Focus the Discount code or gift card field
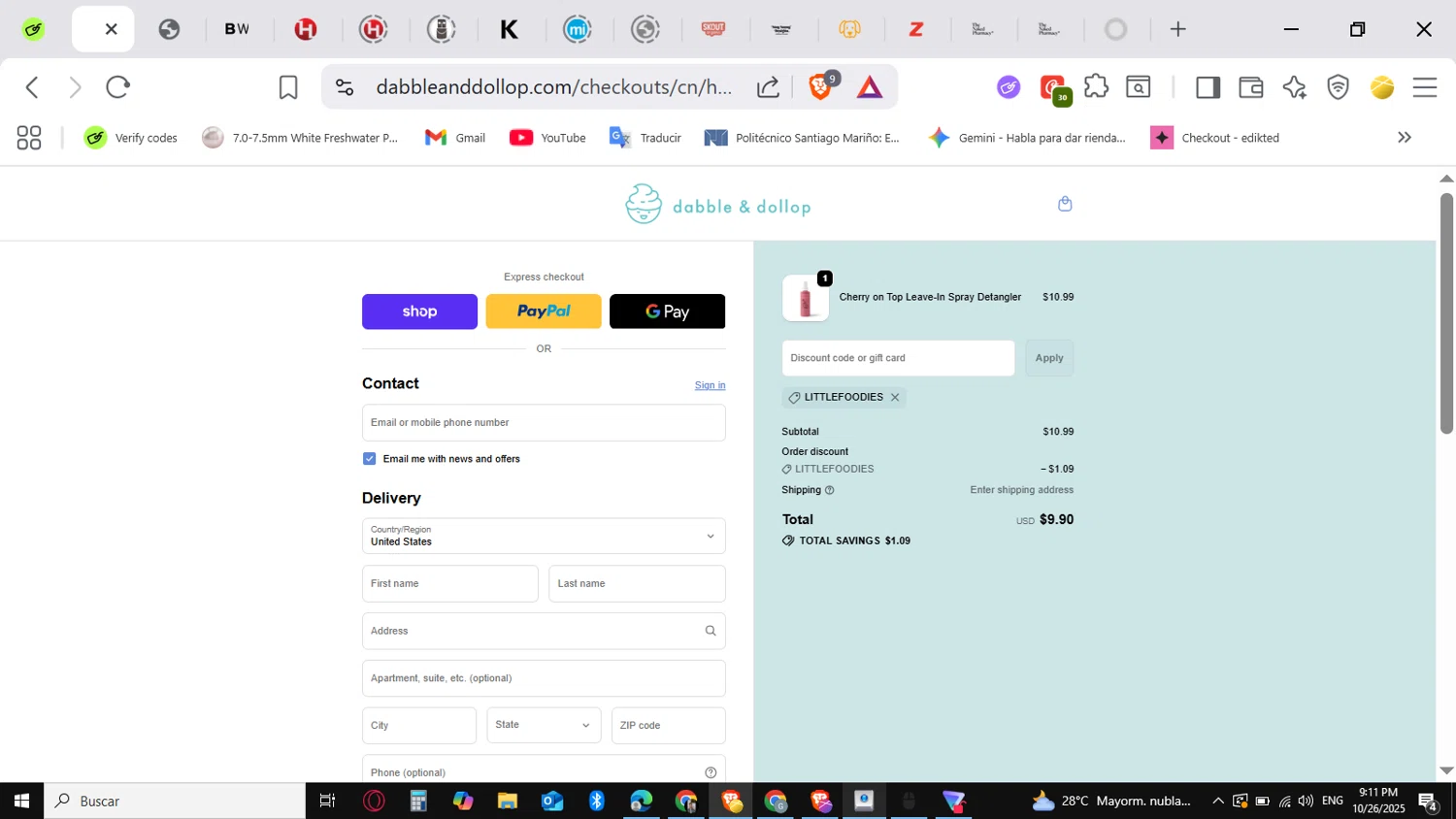The height and width of the screenshot is (819, 1456). (898, 358)
